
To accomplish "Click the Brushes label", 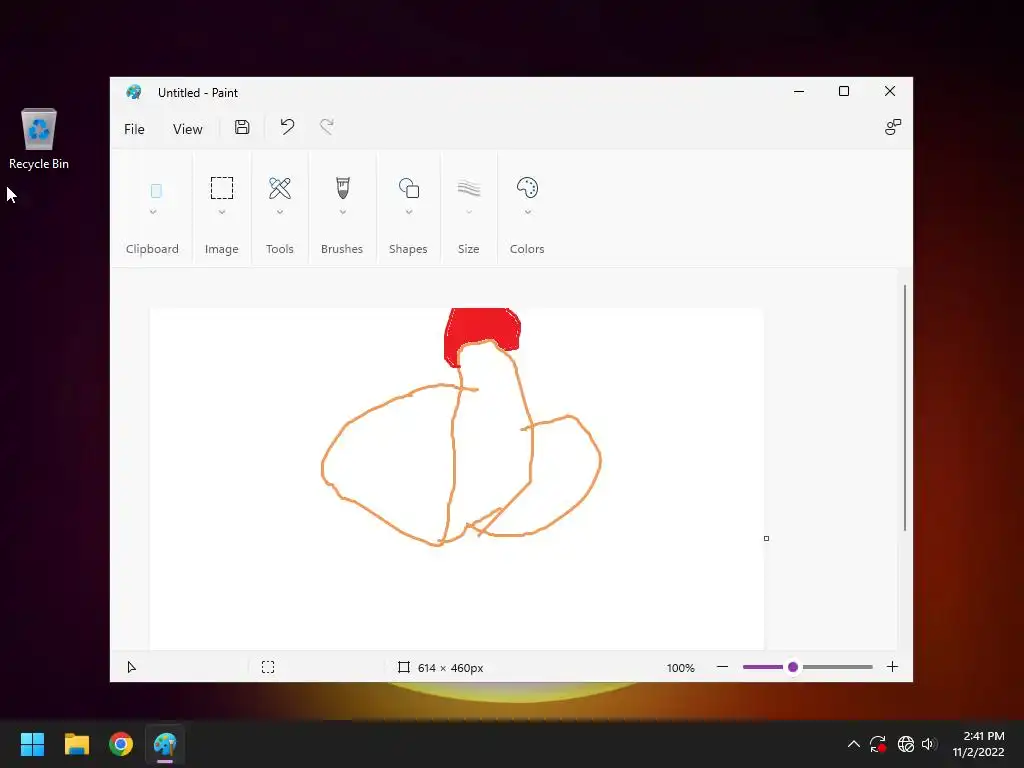I will 342,249.
